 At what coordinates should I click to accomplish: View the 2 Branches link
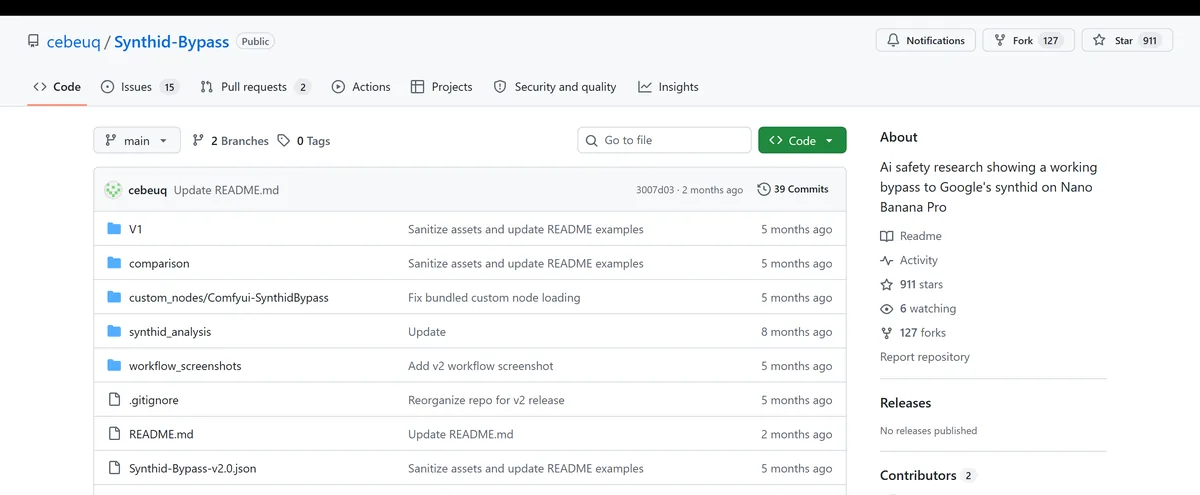[x=230, y=141]
